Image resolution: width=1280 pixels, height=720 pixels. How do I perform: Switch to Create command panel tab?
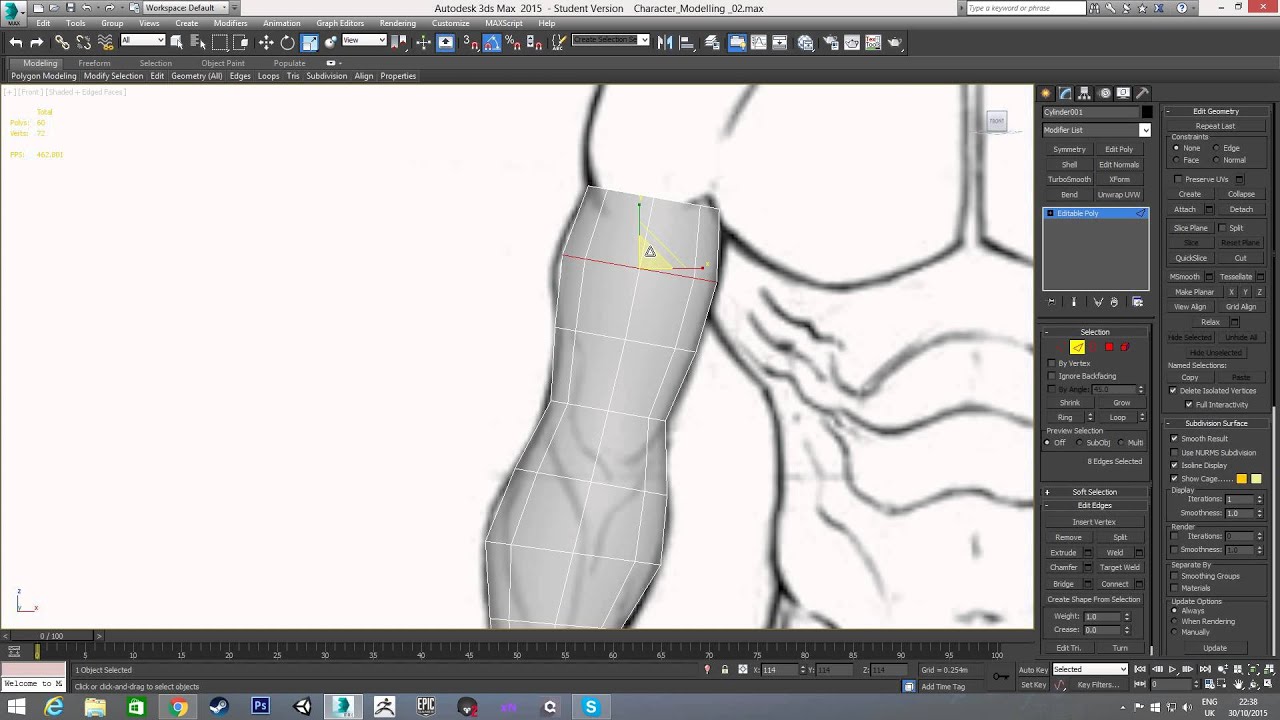[1046, 93]
